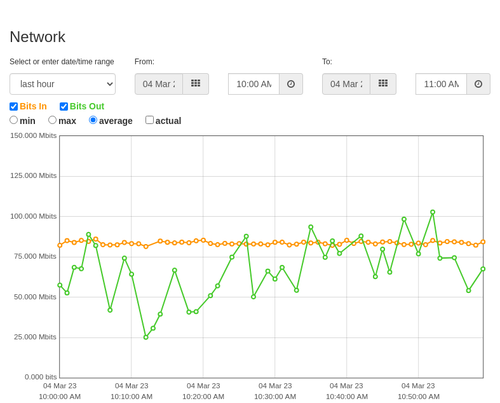Image resolution: width=500 pixels, height=403 pixels.
Task: Click the 100.000 Mbits axis label
Action: 33,216
